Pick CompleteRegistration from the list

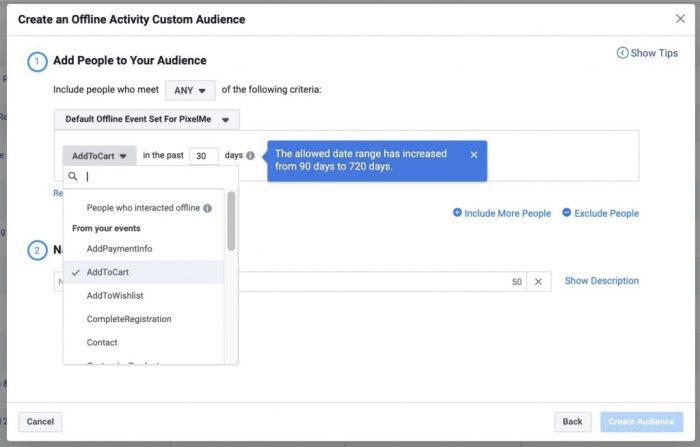point(129,319)
